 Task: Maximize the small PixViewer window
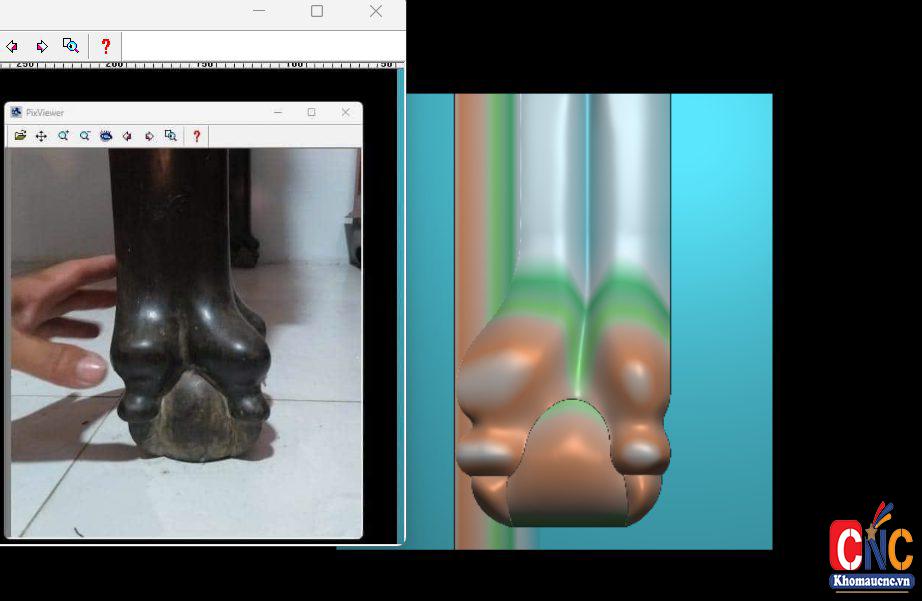(311, 113)
